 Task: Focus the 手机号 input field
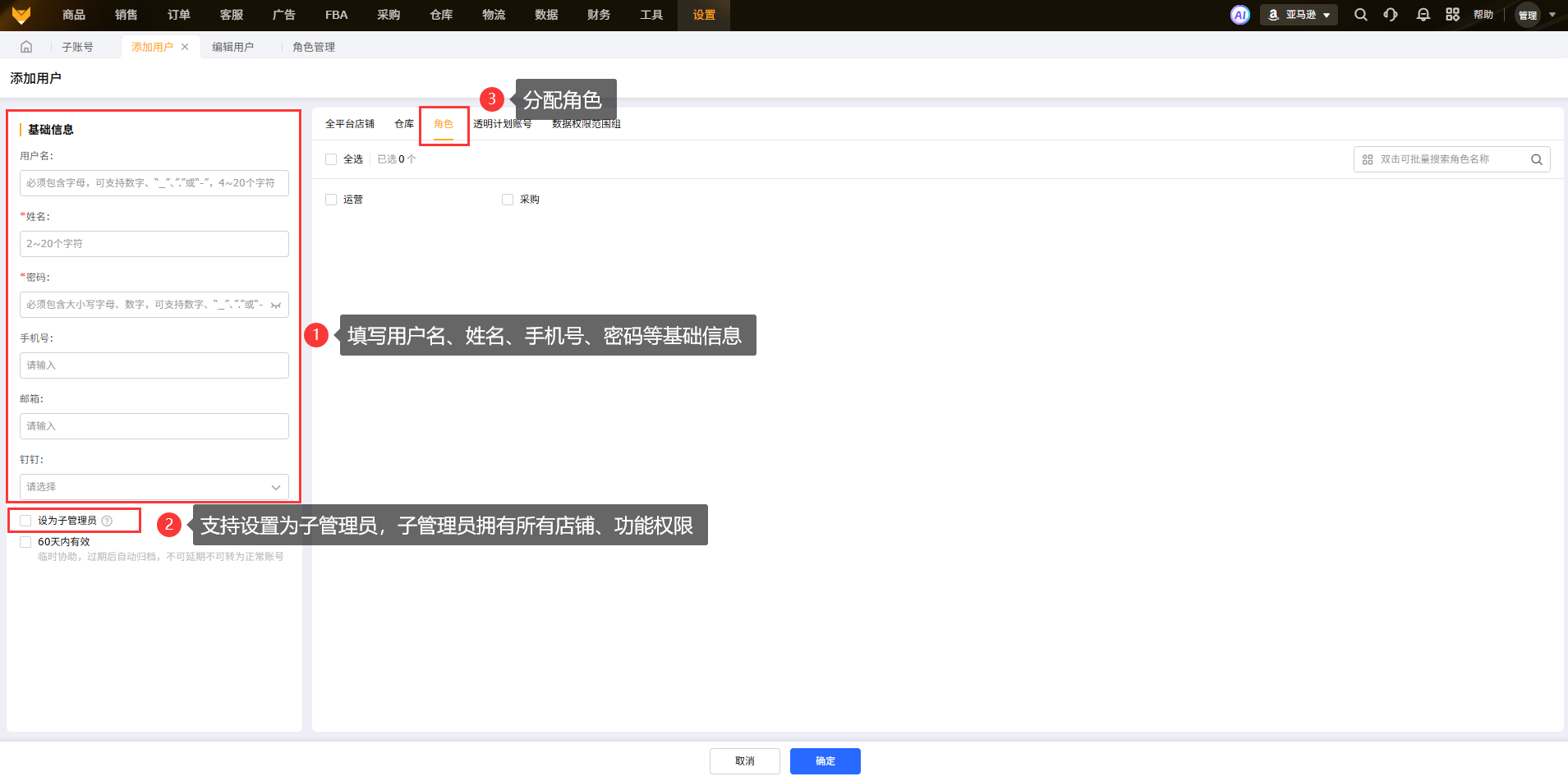(x=154, y=365)
